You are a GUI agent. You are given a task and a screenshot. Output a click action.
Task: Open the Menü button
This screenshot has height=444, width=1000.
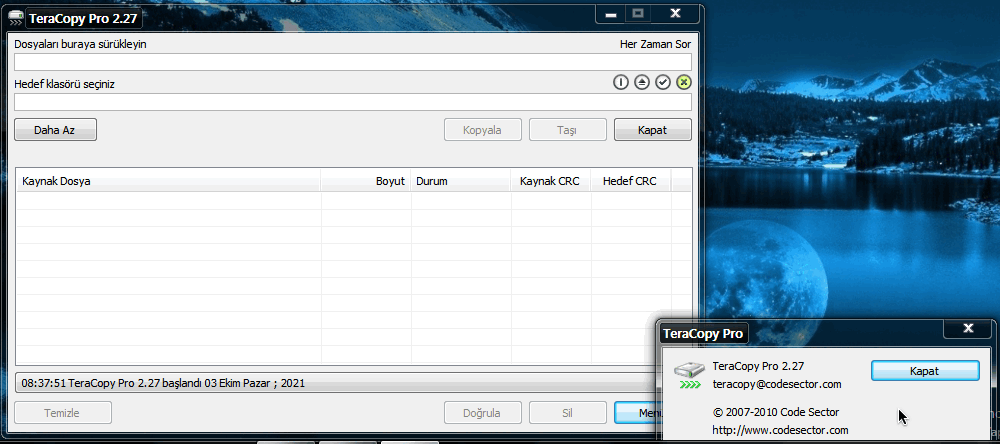pos(638,413)
